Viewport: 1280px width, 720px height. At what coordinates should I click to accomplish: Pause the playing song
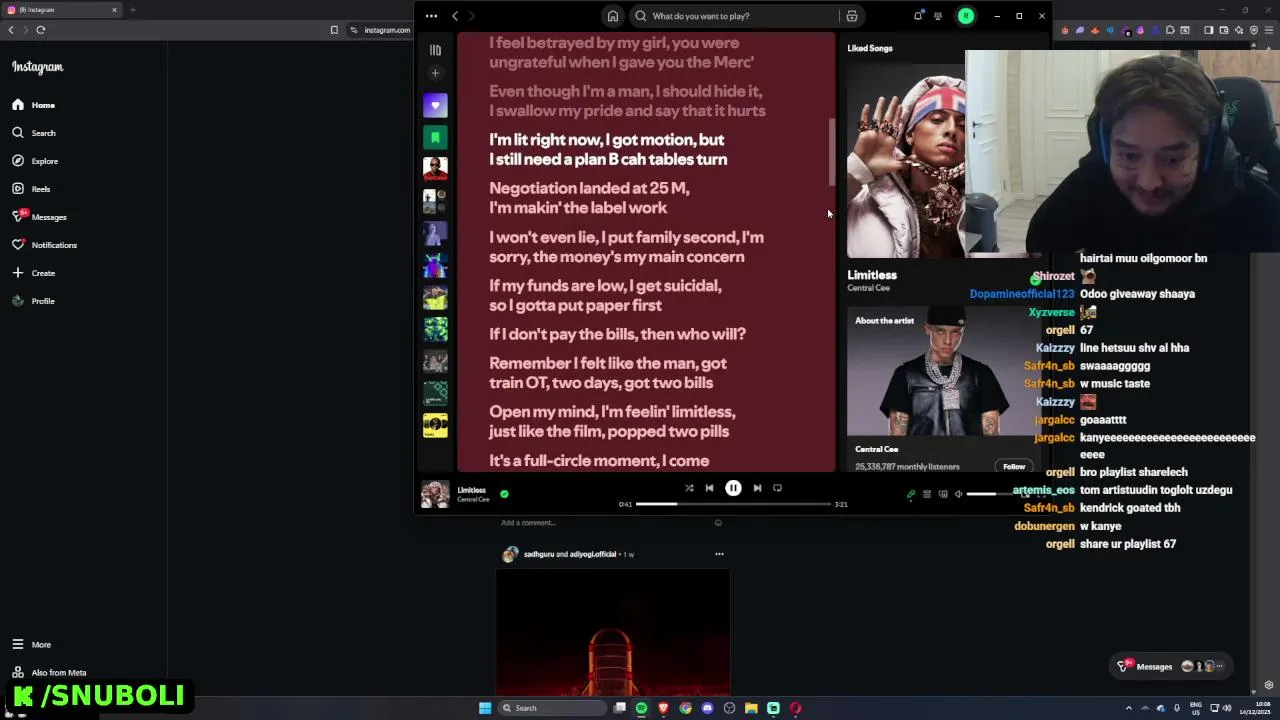point(733,488)
